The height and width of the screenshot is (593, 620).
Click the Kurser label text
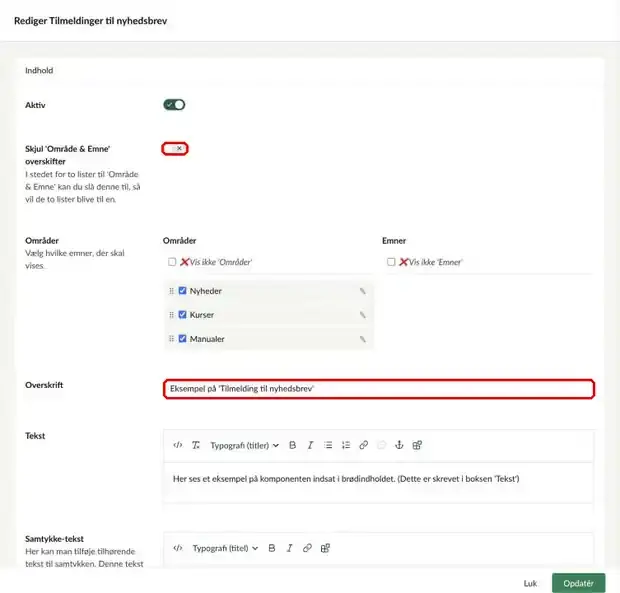pyautogui.click(x=202, y=315)
